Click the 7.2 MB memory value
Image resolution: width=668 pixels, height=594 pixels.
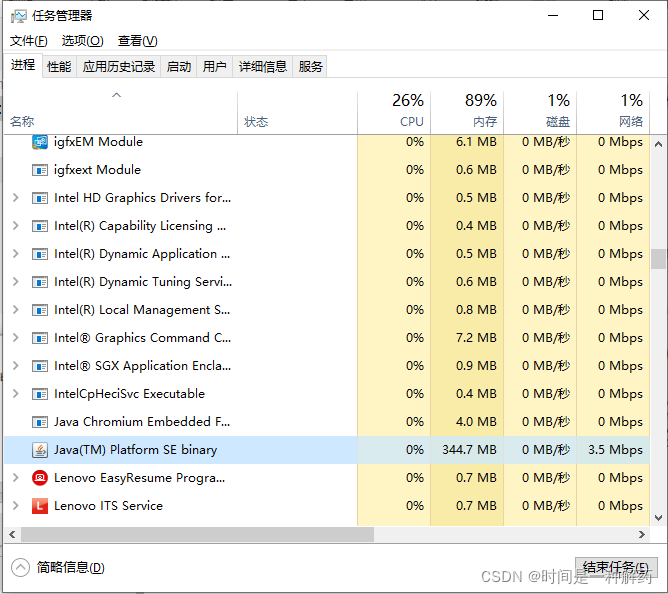[476, 338]
